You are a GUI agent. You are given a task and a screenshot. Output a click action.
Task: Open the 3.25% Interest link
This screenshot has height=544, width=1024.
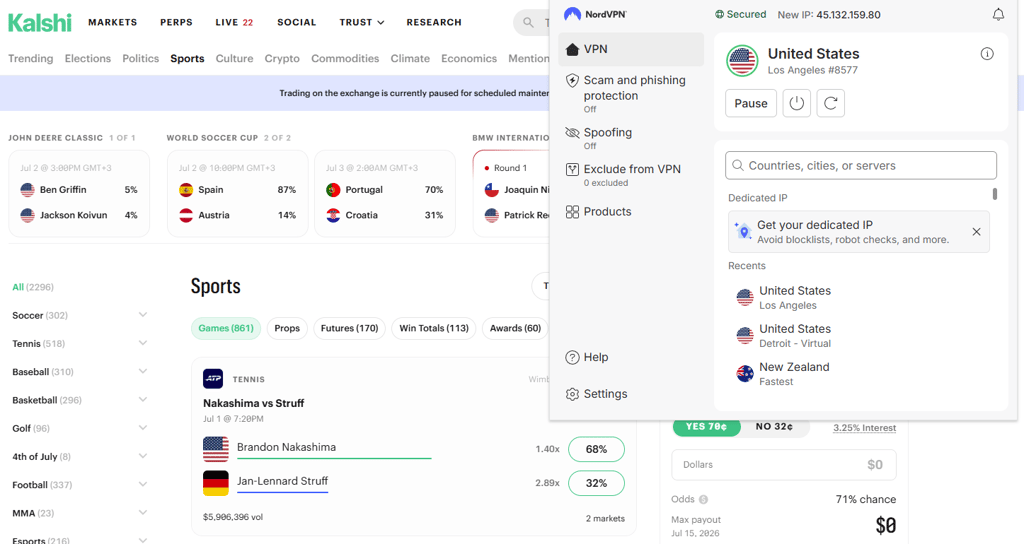point(865,428)
